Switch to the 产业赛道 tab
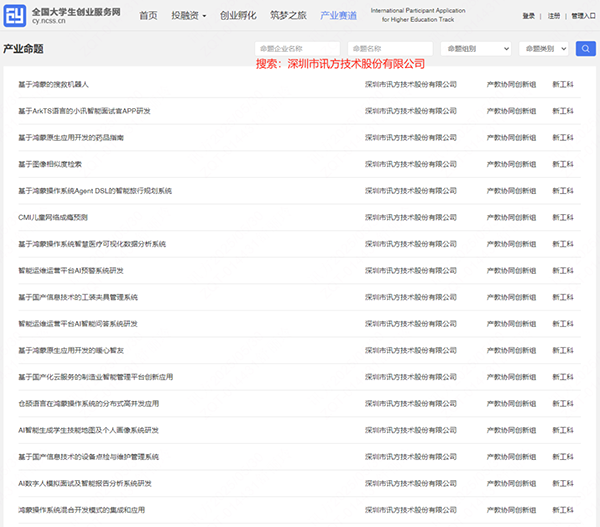The width and height of the screenshot is (600, 527). (x=338, y=16)
